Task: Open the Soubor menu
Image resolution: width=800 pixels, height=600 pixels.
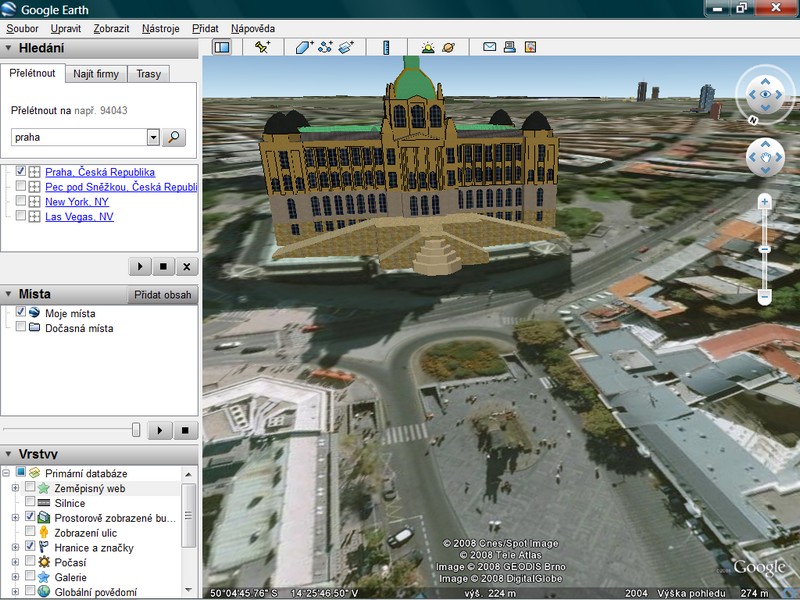Action: pos(22,29)
